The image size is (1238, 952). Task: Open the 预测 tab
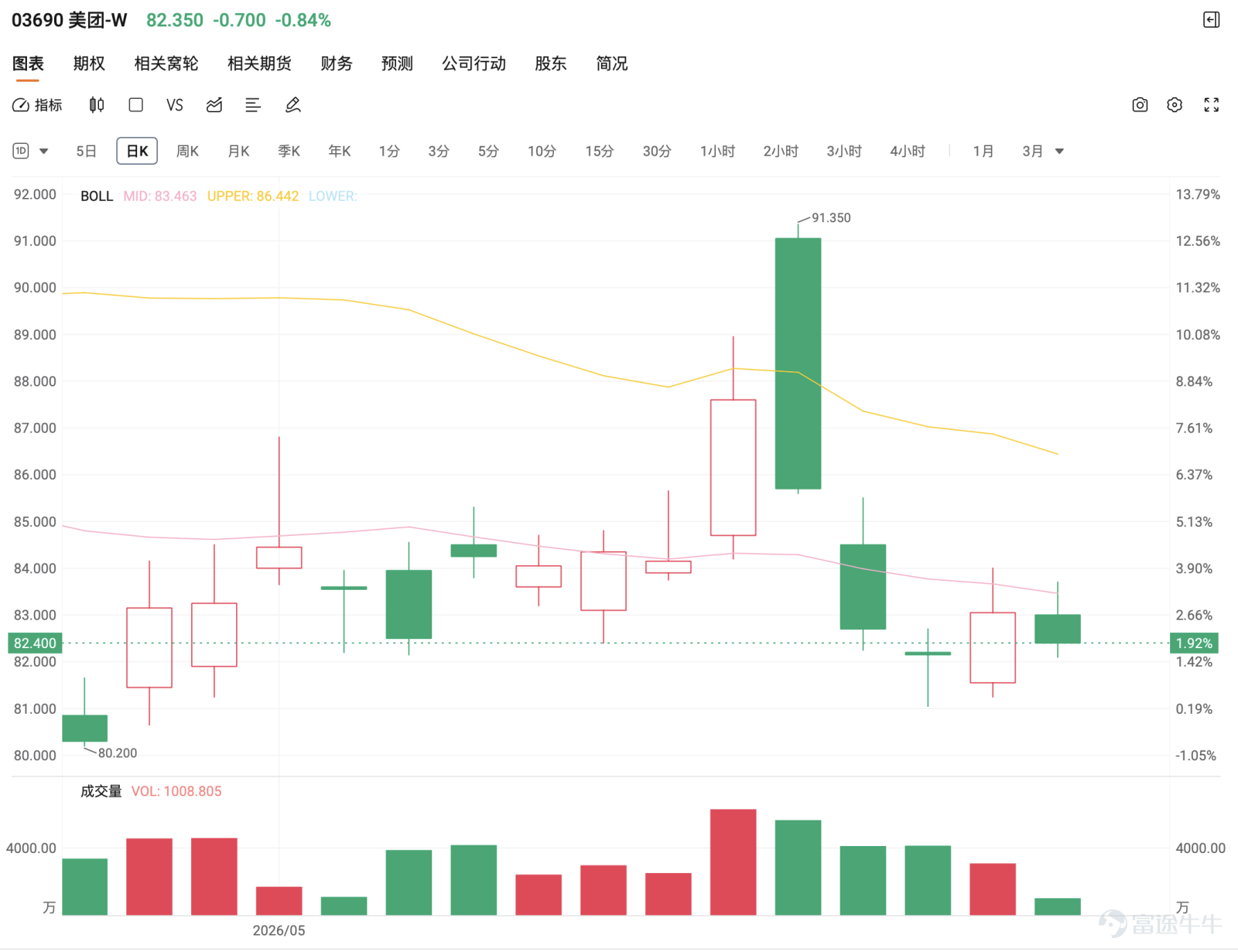pos(397,63)
